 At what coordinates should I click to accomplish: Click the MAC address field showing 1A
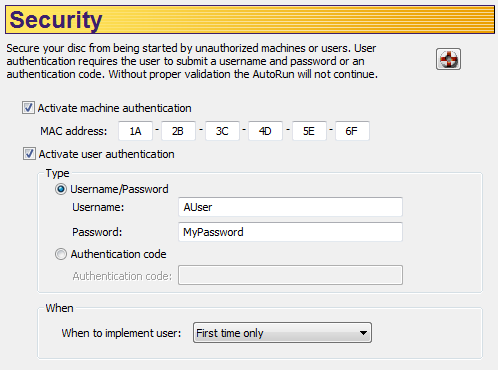[135, 131]
